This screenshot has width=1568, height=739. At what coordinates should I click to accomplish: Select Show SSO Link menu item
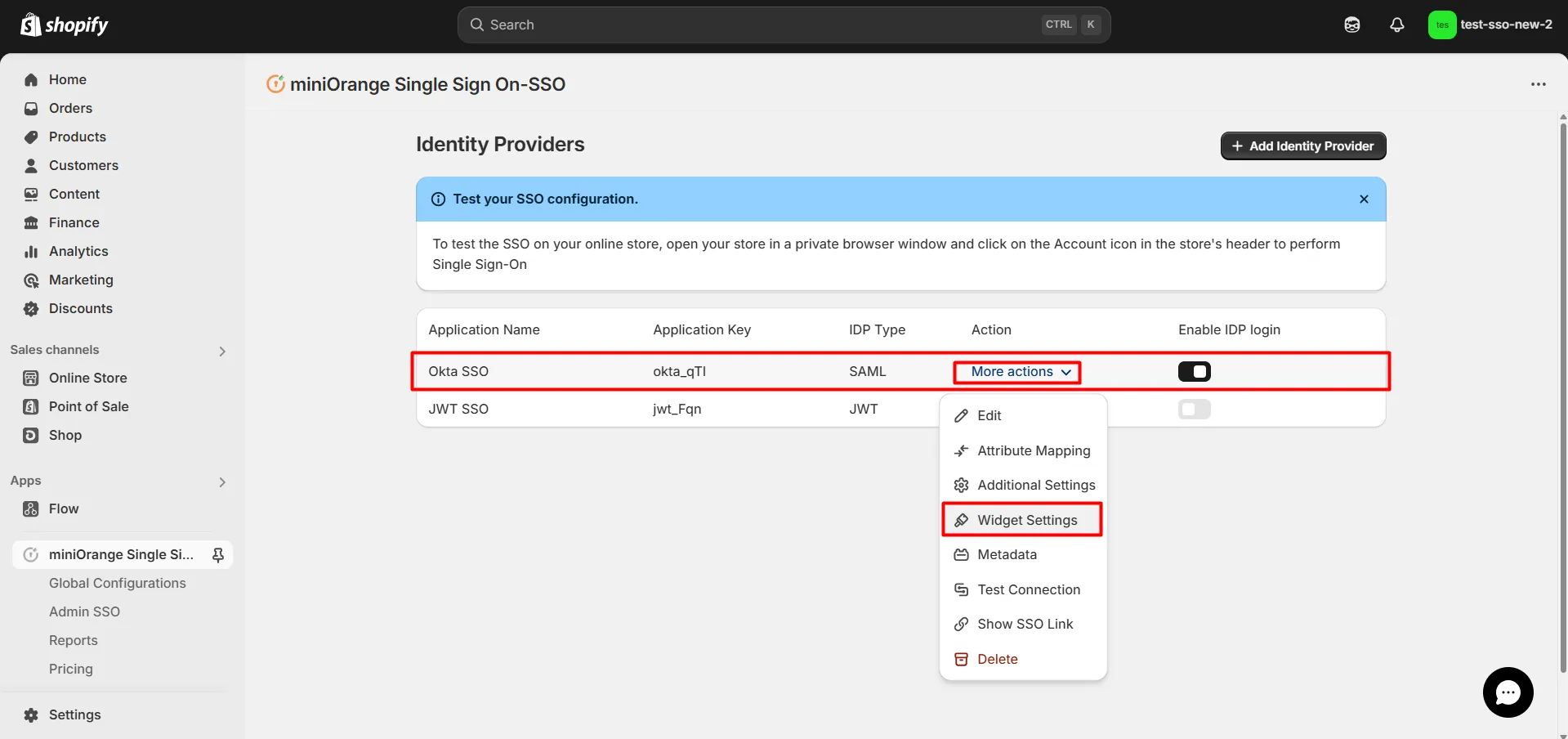(1023, 624)
